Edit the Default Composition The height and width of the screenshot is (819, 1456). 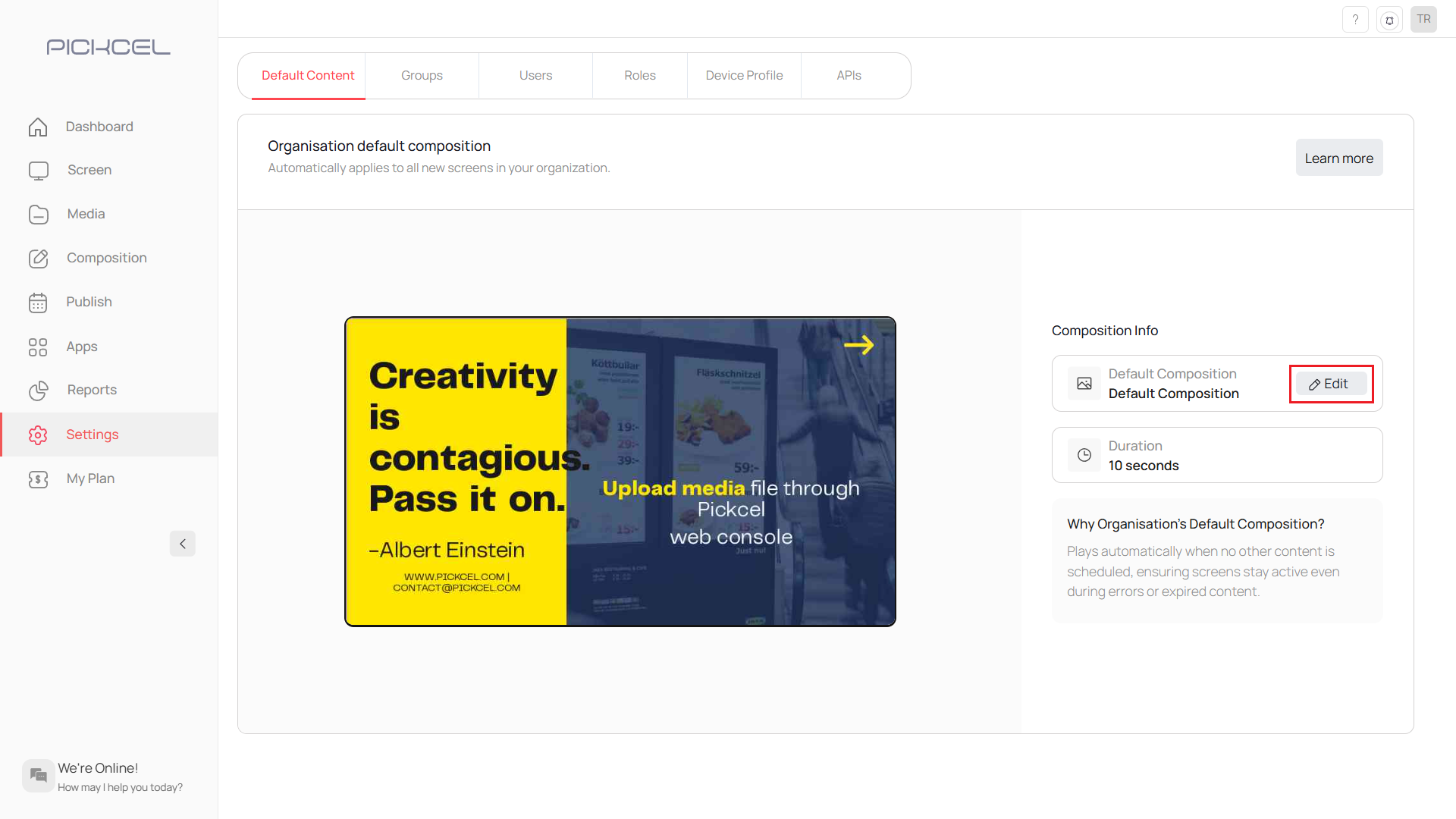click(x=1330, y=384)
